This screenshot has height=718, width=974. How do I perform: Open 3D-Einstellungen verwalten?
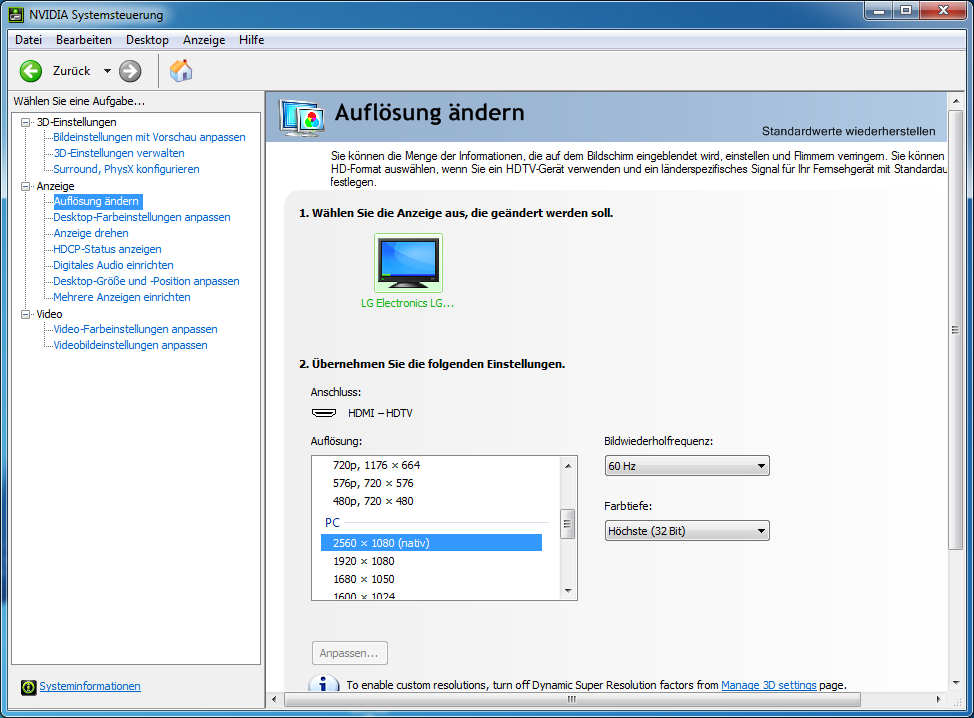pyautogui.click(x=119, y=153)
